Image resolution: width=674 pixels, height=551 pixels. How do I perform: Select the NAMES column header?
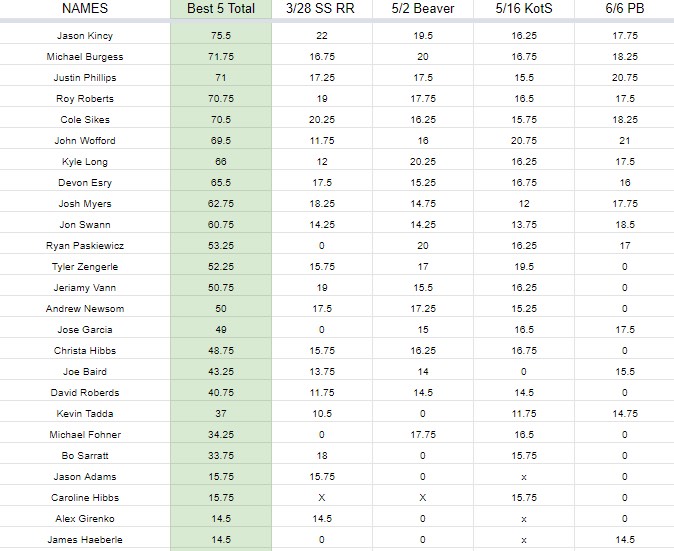[x=85, y=9]
